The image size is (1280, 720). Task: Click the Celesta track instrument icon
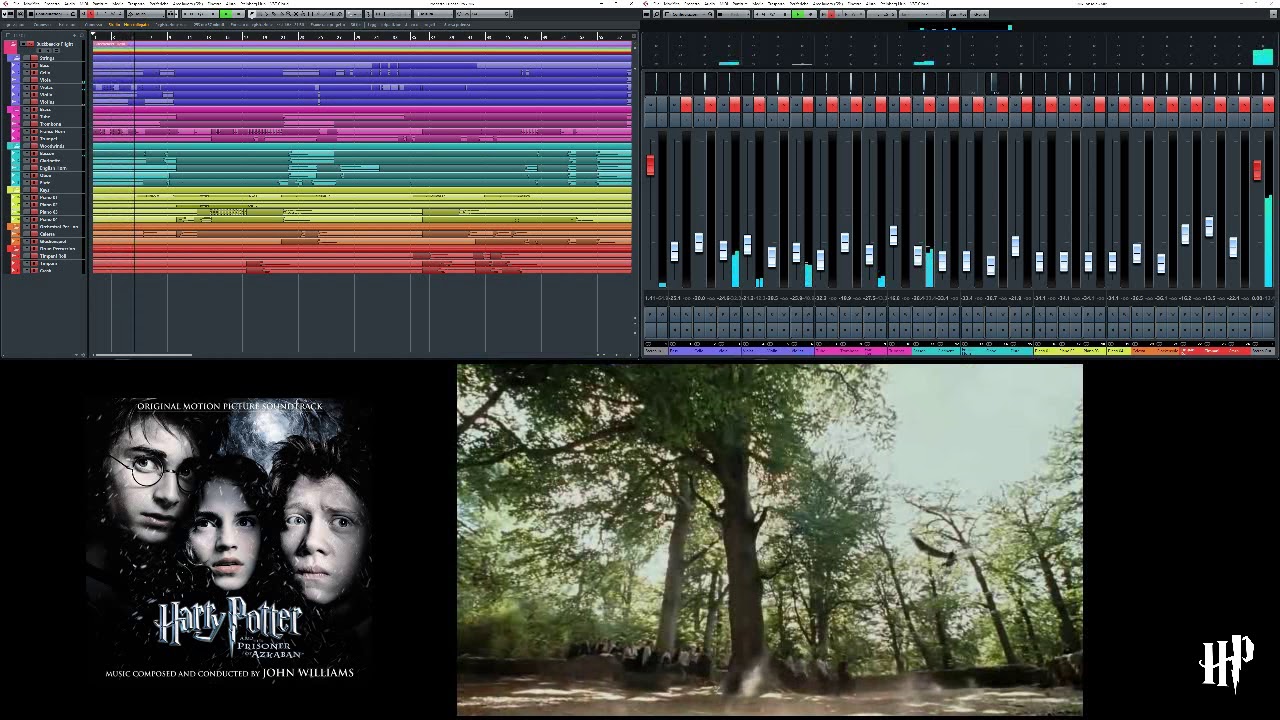pos(15,234)
